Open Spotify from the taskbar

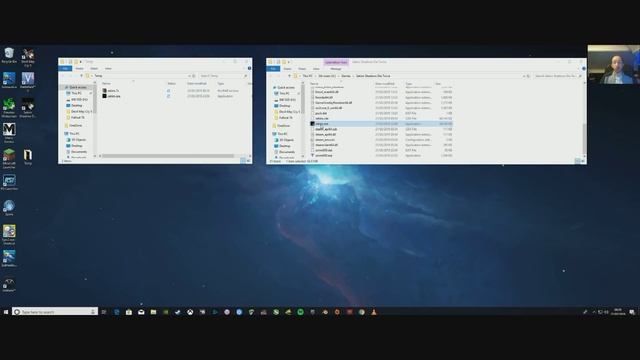click(x=300, y=312)
